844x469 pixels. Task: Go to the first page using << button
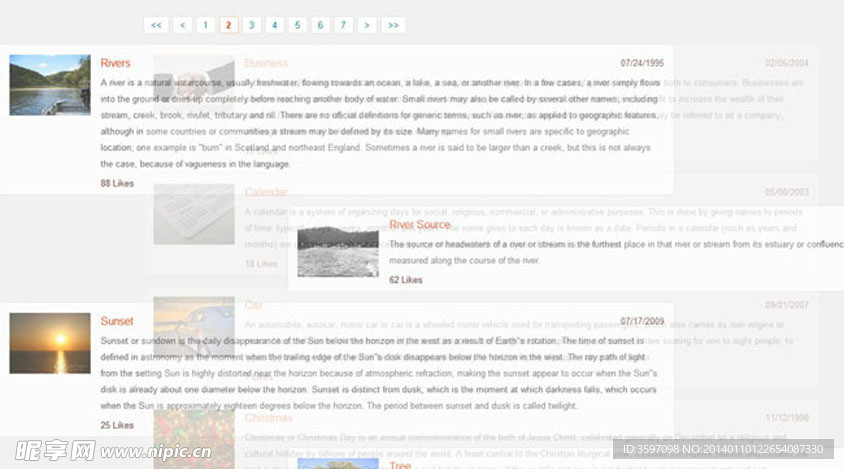[x=155, y=25]
